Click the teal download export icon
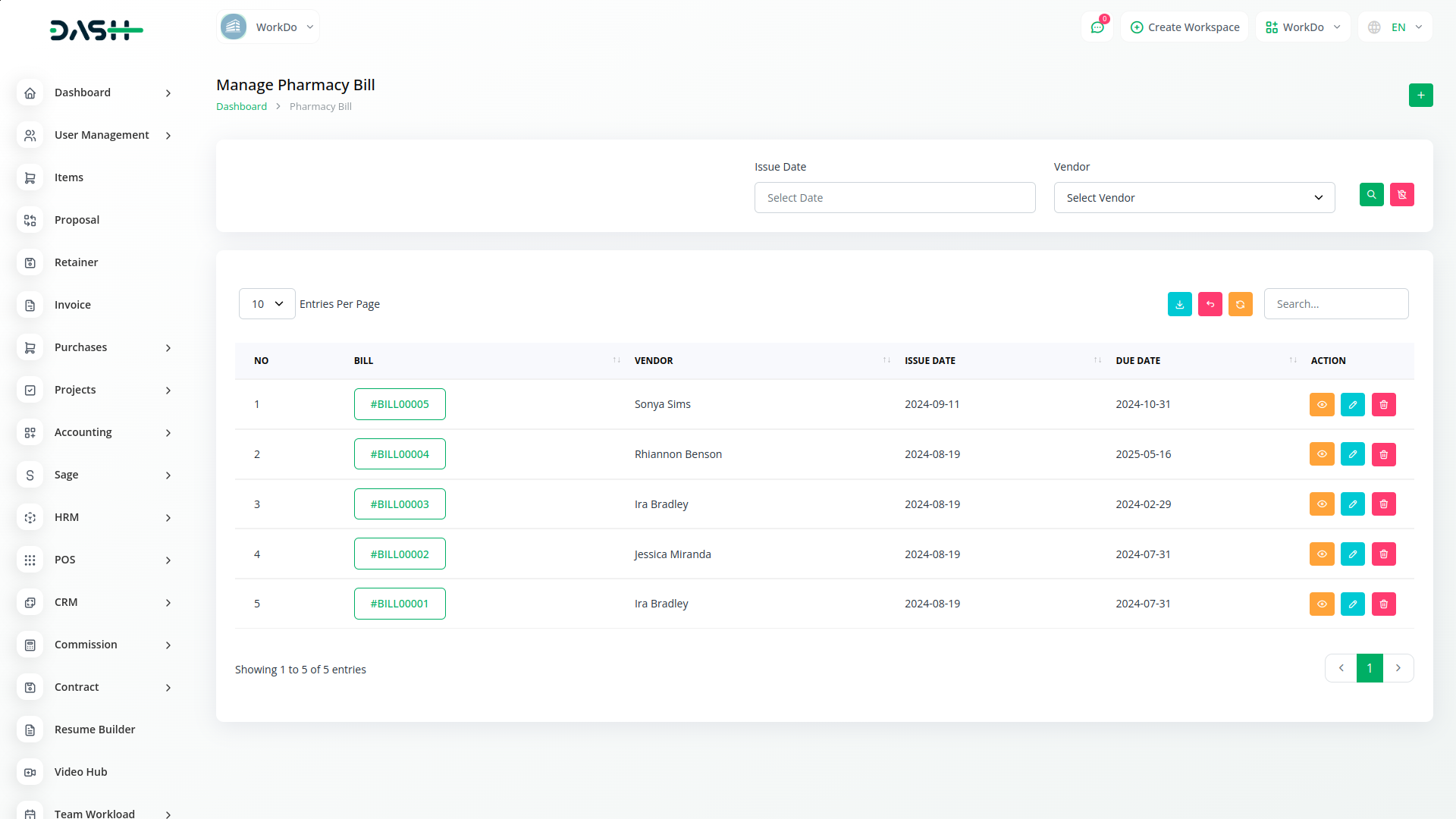 click(1179, 304)
